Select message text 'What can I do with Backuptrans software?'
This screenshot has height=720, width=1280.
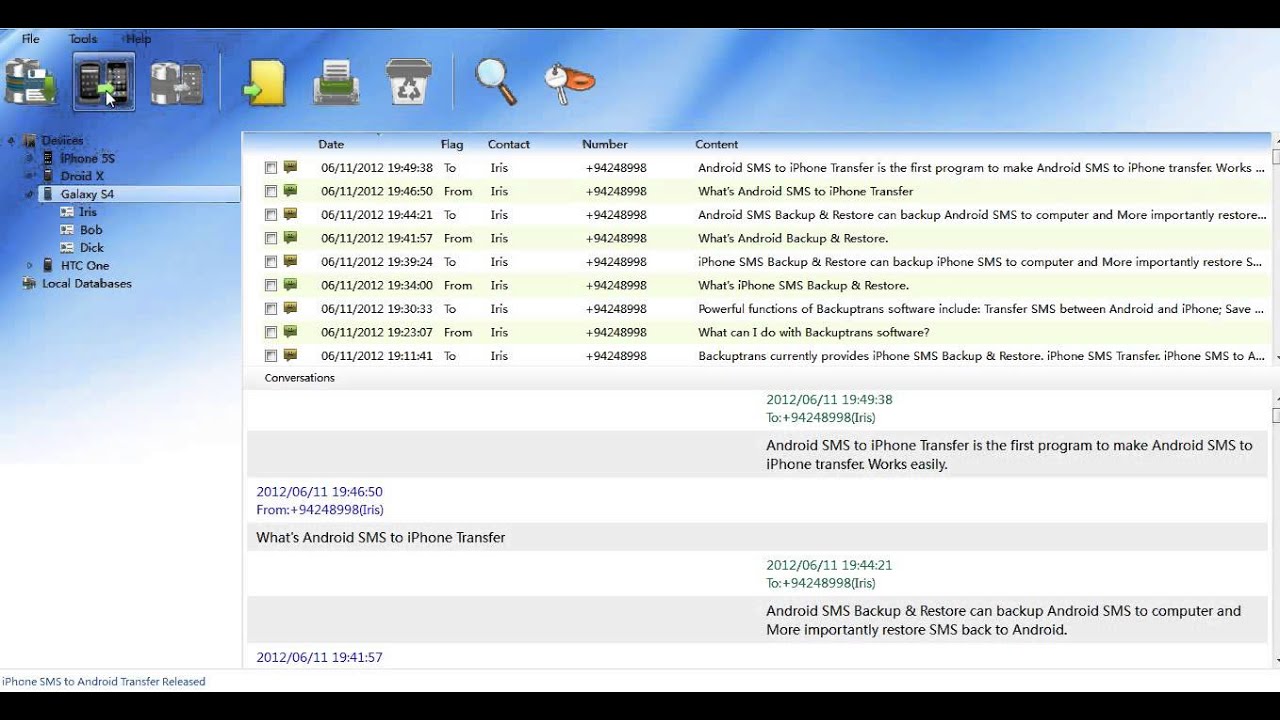coord(814,332)
